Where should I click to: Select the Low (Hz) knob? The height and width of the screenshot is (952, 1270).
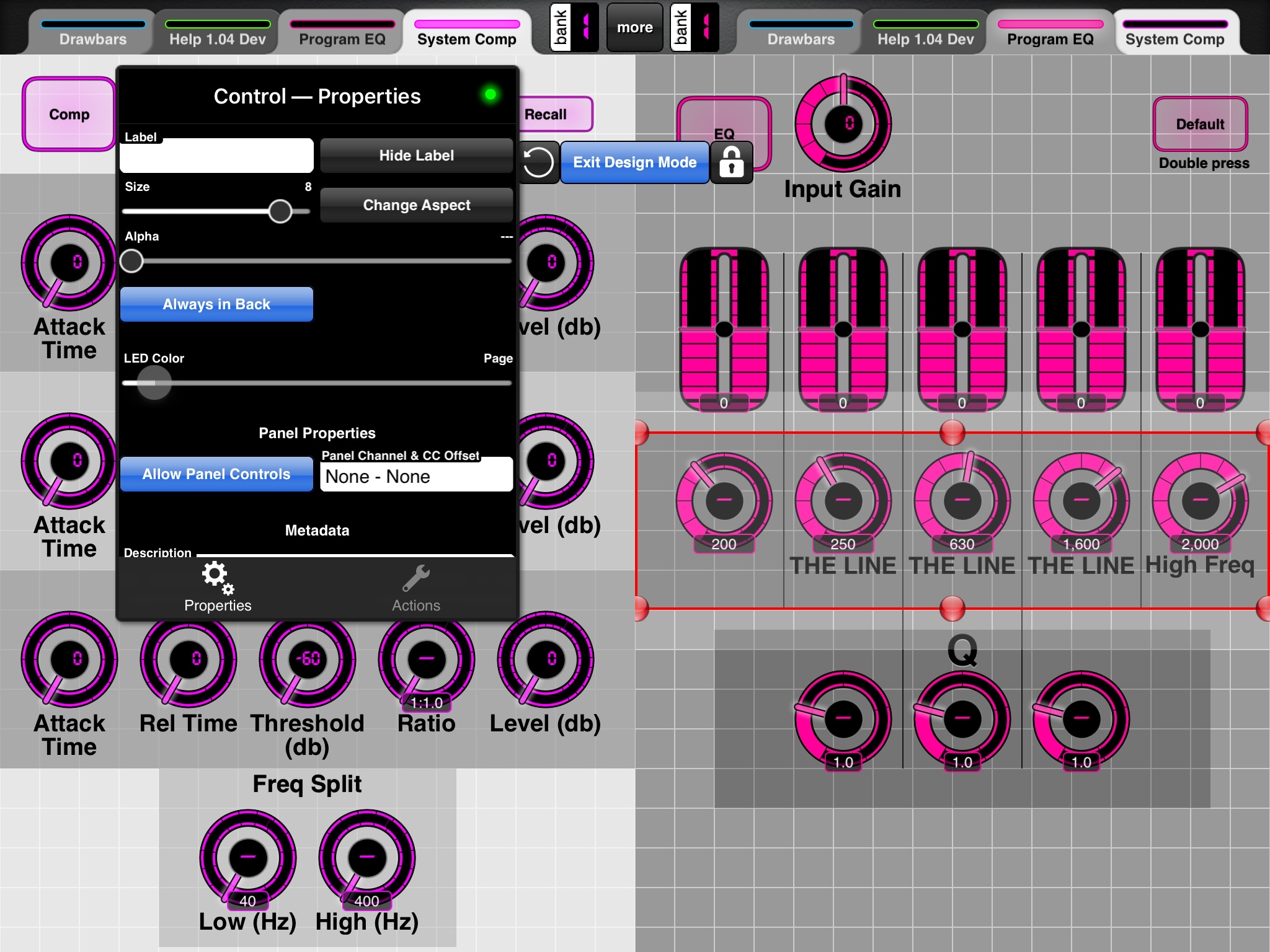[x=248, y=858]
